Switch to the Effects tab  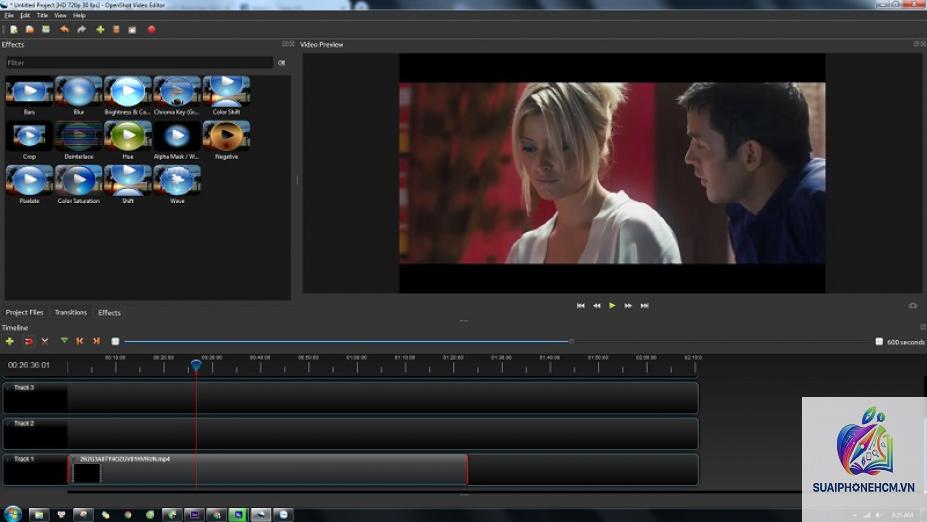(109, 312)
